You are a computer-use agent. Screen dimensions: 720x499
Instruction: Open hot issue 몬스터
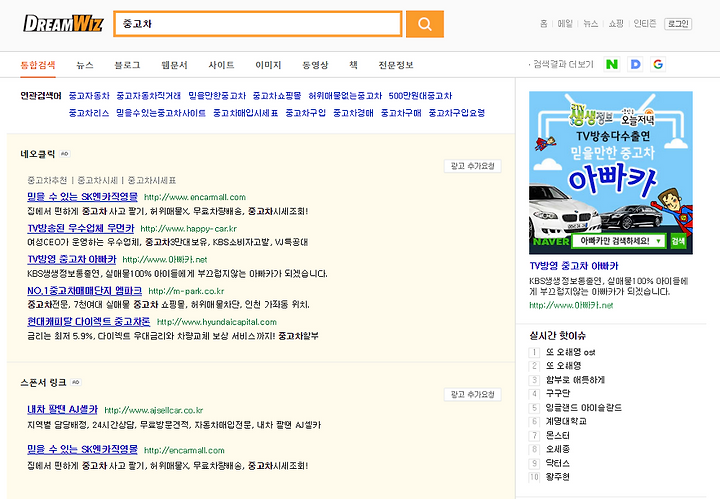557,435
